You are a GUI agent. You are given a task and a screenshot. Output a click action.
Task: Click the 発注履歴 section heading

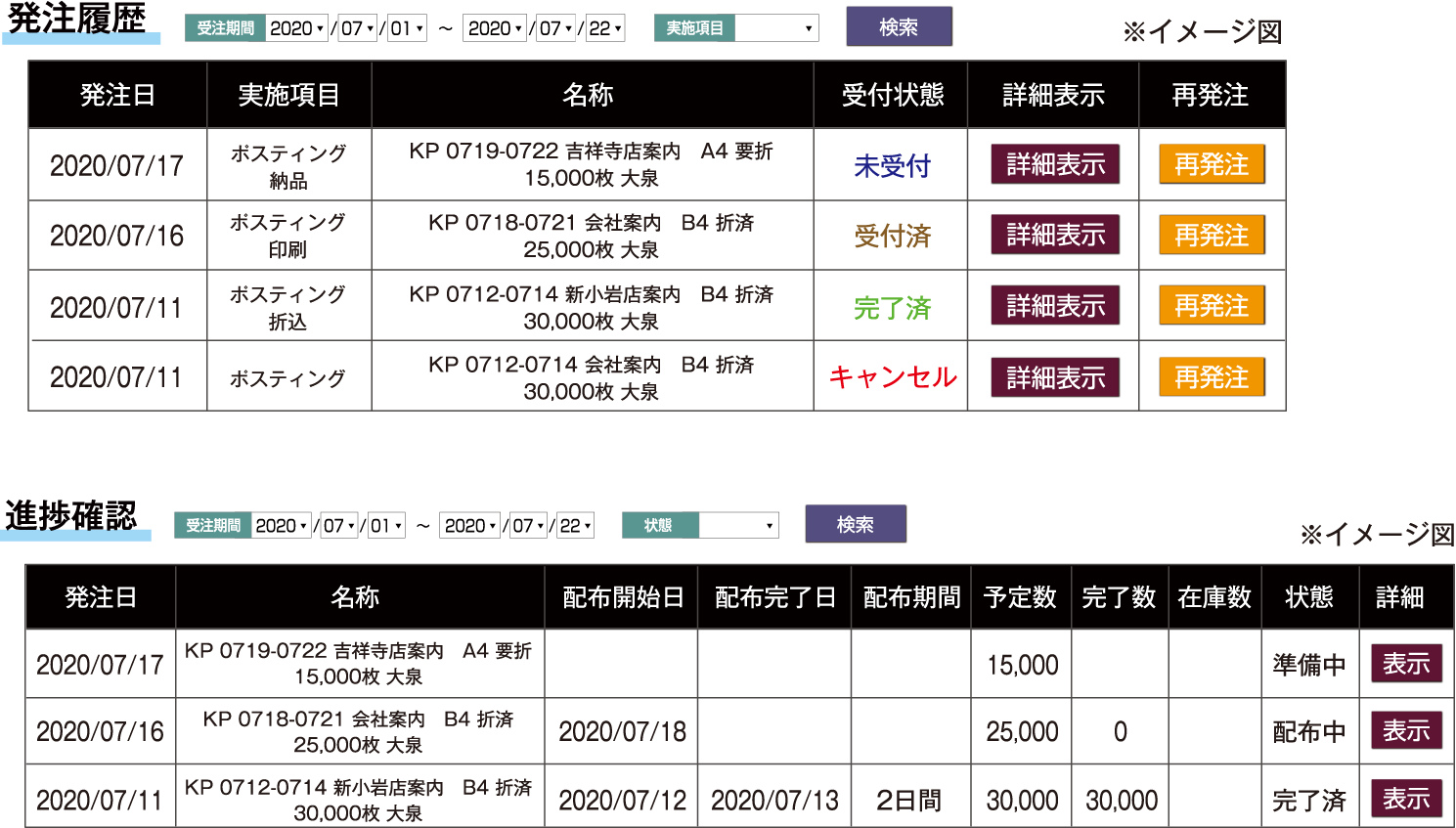pyautogui.click(x=76, y=19)
